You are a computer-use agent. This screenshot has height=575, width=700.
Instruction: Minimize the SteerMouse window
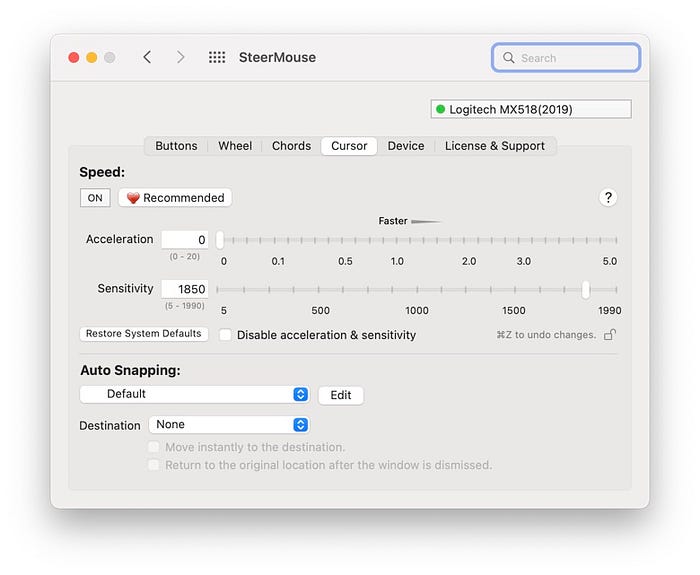click(x=92, y=58)
